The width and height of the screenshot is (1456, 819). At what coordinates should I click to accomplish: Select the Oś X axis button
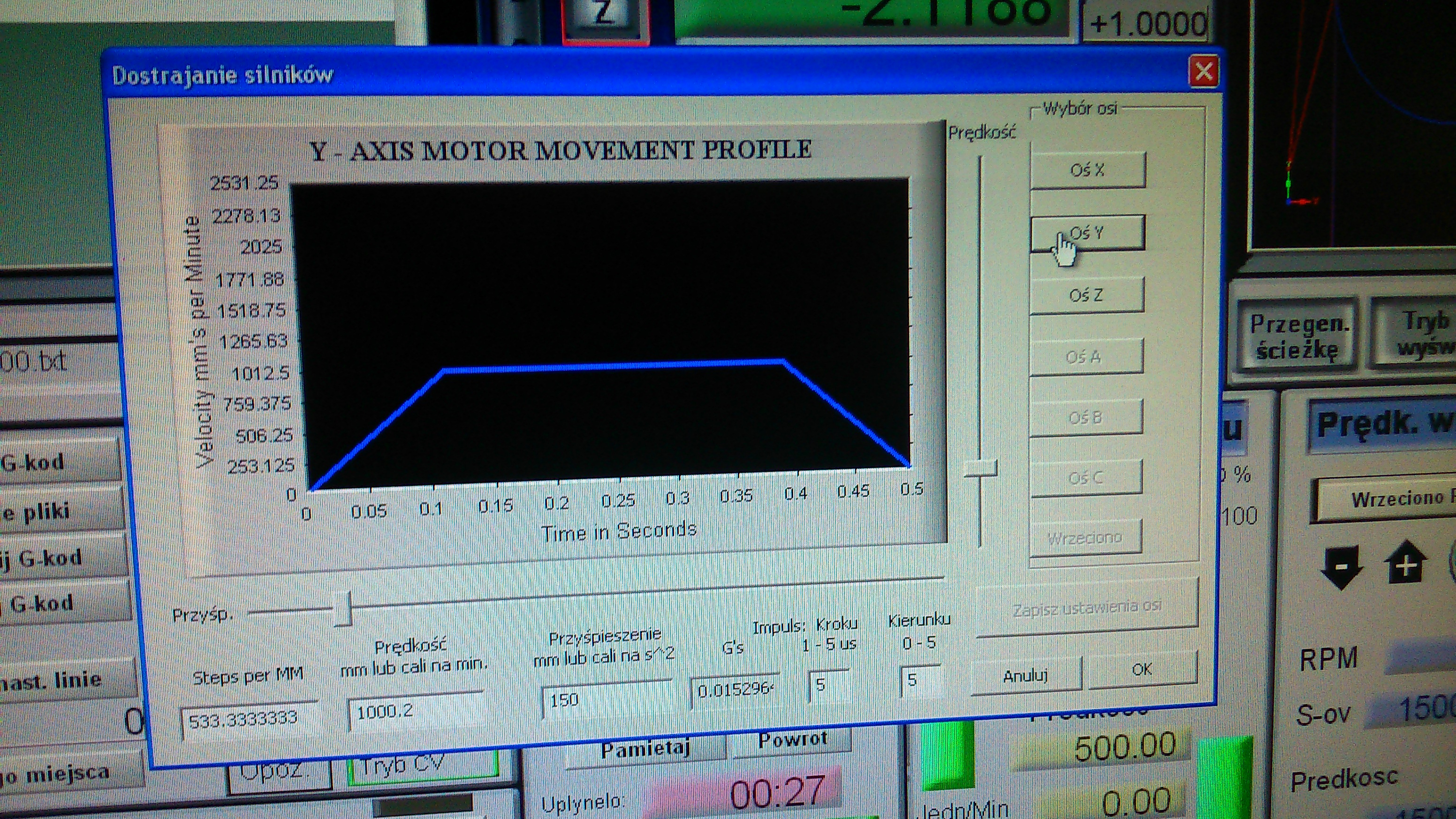tap(1087, 169)
